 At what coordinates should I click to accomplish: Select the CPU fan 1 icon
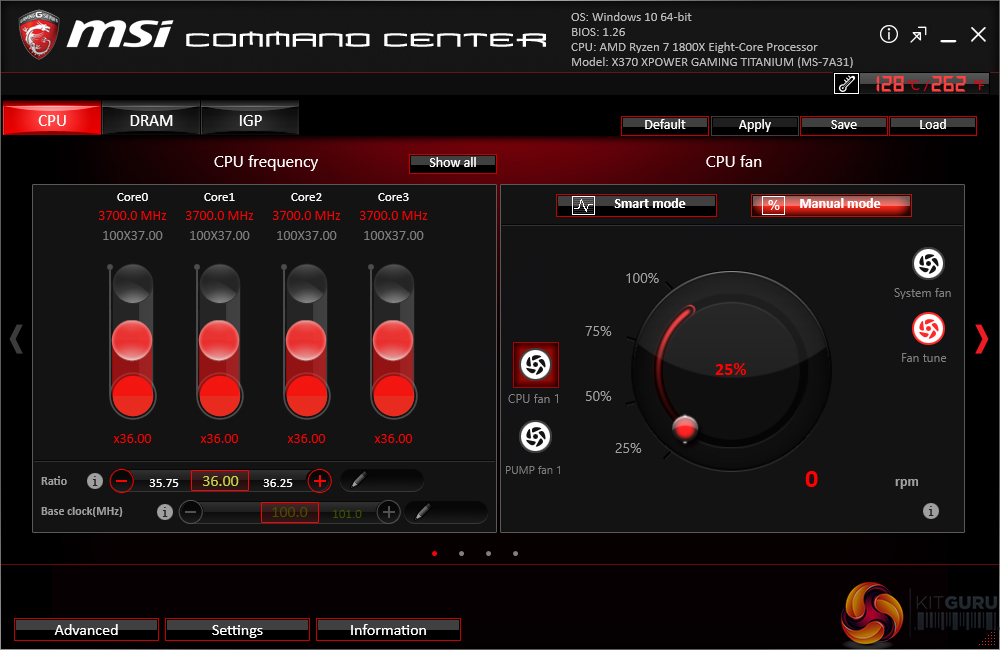(536, 365)
